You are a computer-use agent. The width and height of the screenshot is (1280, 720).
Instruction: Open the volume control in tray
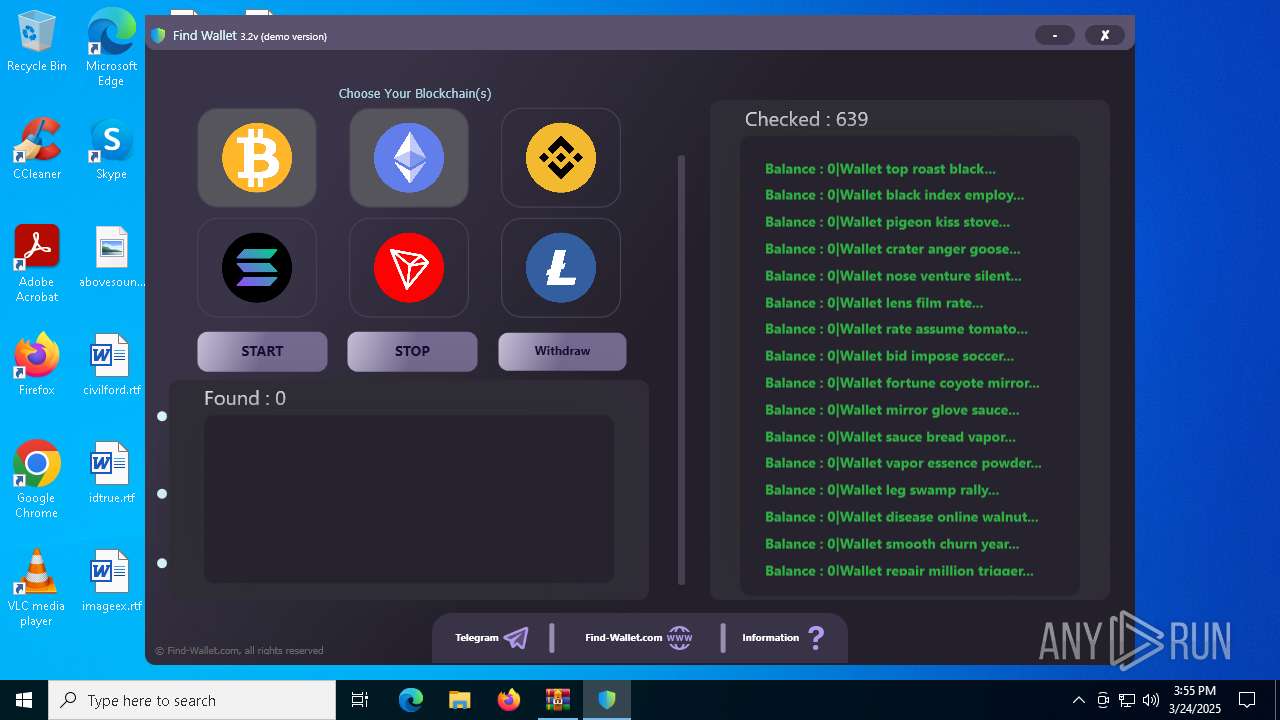click(1151, 700)
